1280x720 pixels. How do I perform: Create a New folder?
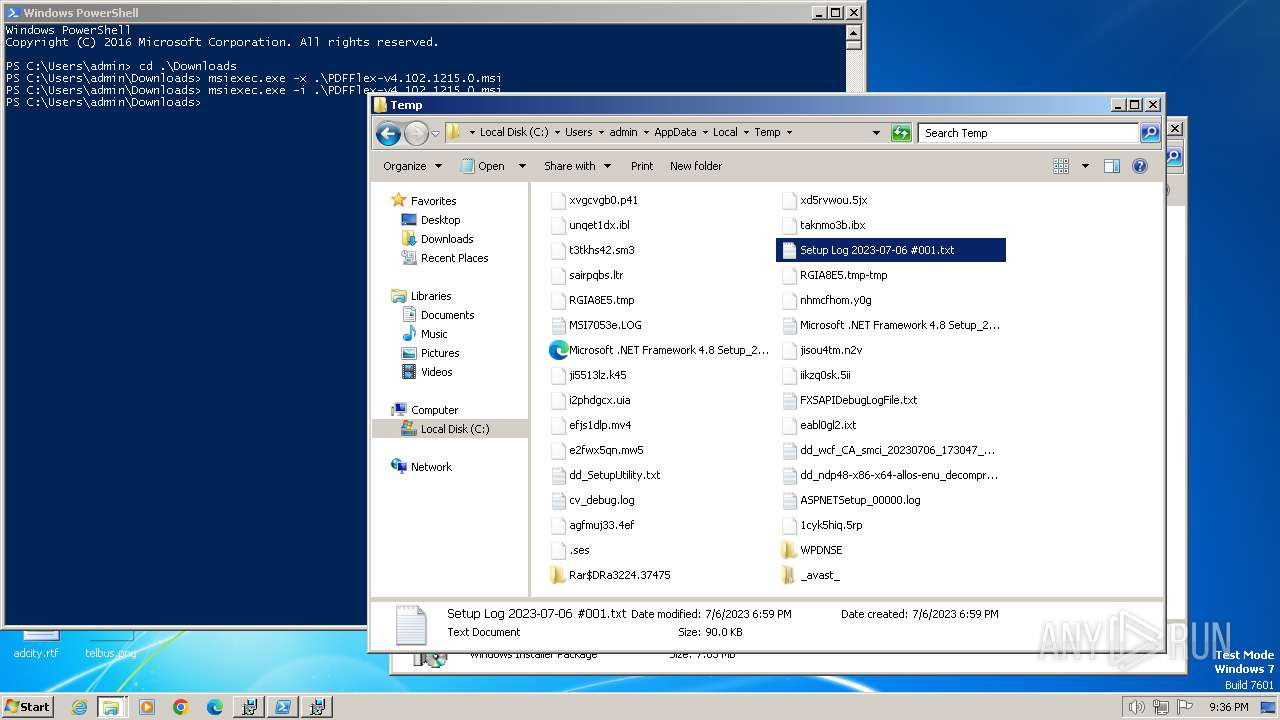696,166
